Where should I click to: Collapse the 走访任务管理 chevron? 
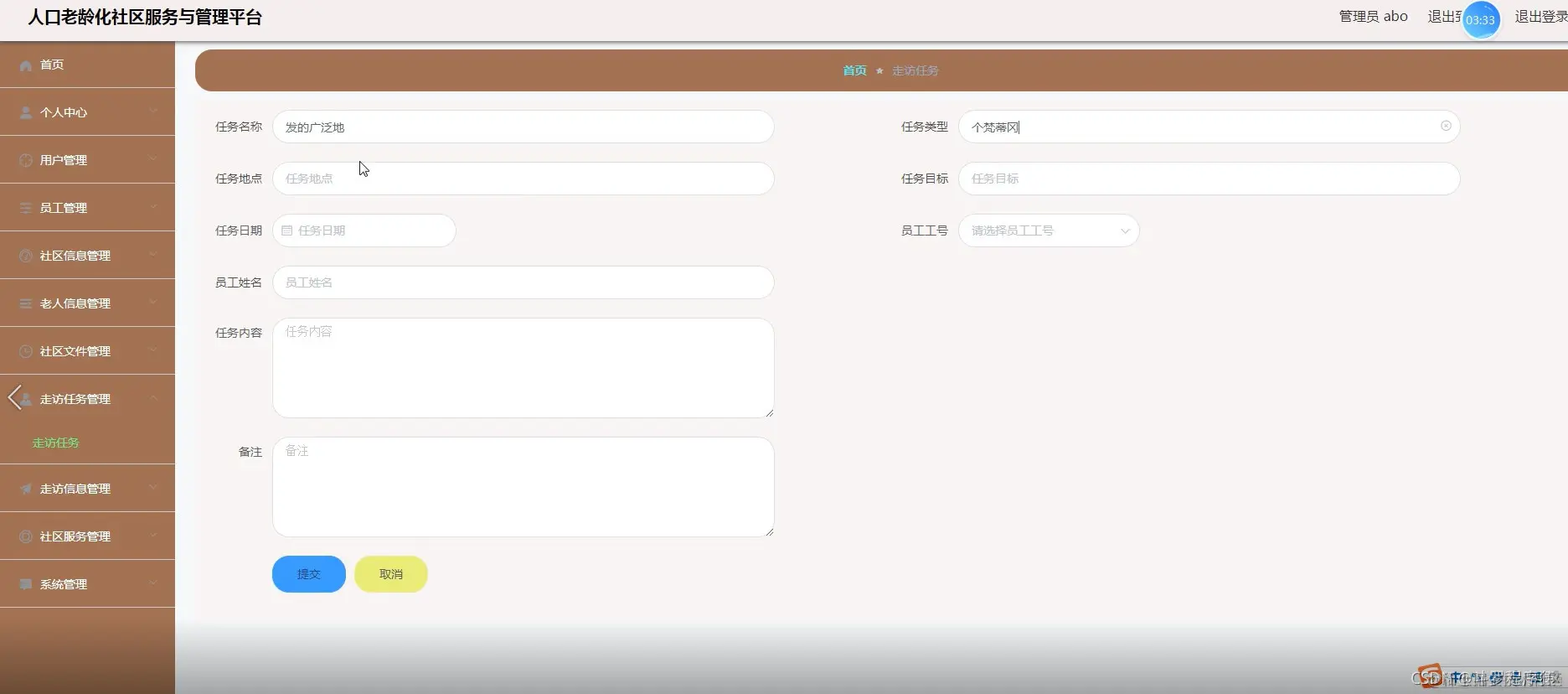coord(153,397)
